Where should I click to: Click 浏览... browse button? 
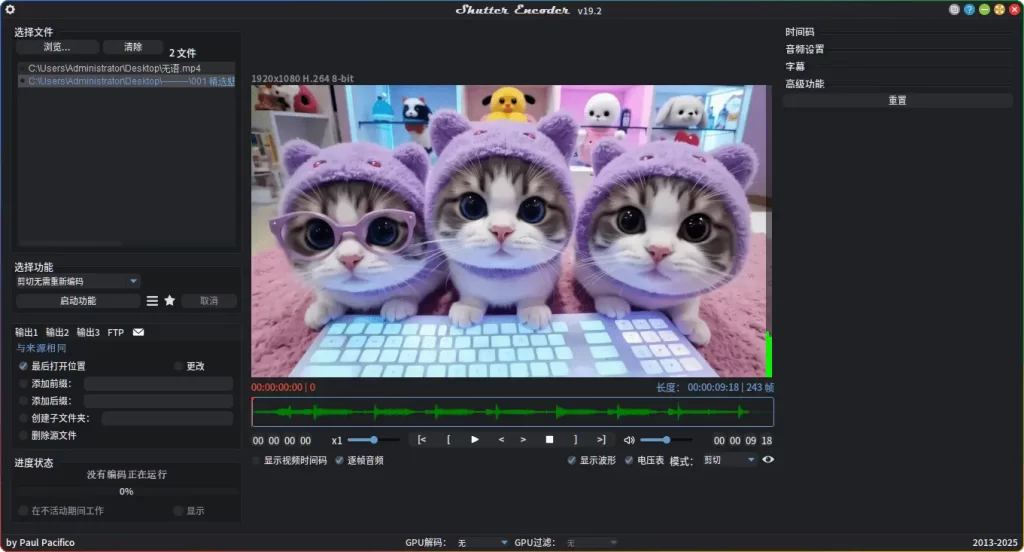pyautogui.click(x=57, y=47)
